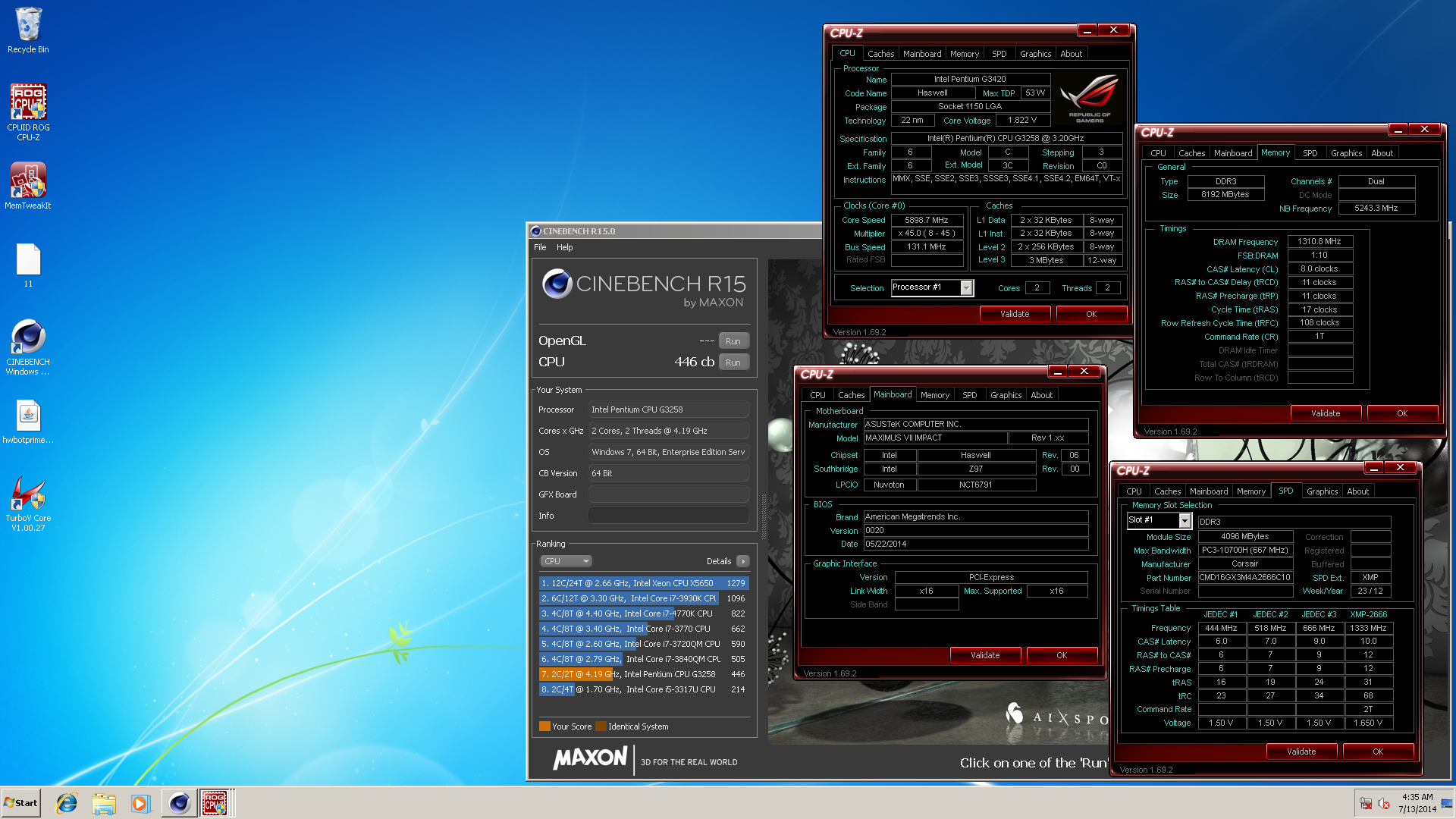1456x819 pixels.
Task: Click the GFX Board field
Action: pyautogui.click(x=669, y=494)
